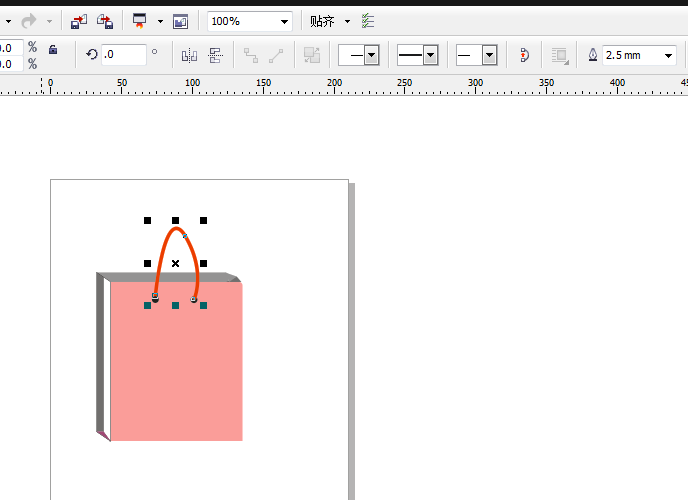Click the upper scale percentage field
Viewport: 688px width, 500px height.
11,47
